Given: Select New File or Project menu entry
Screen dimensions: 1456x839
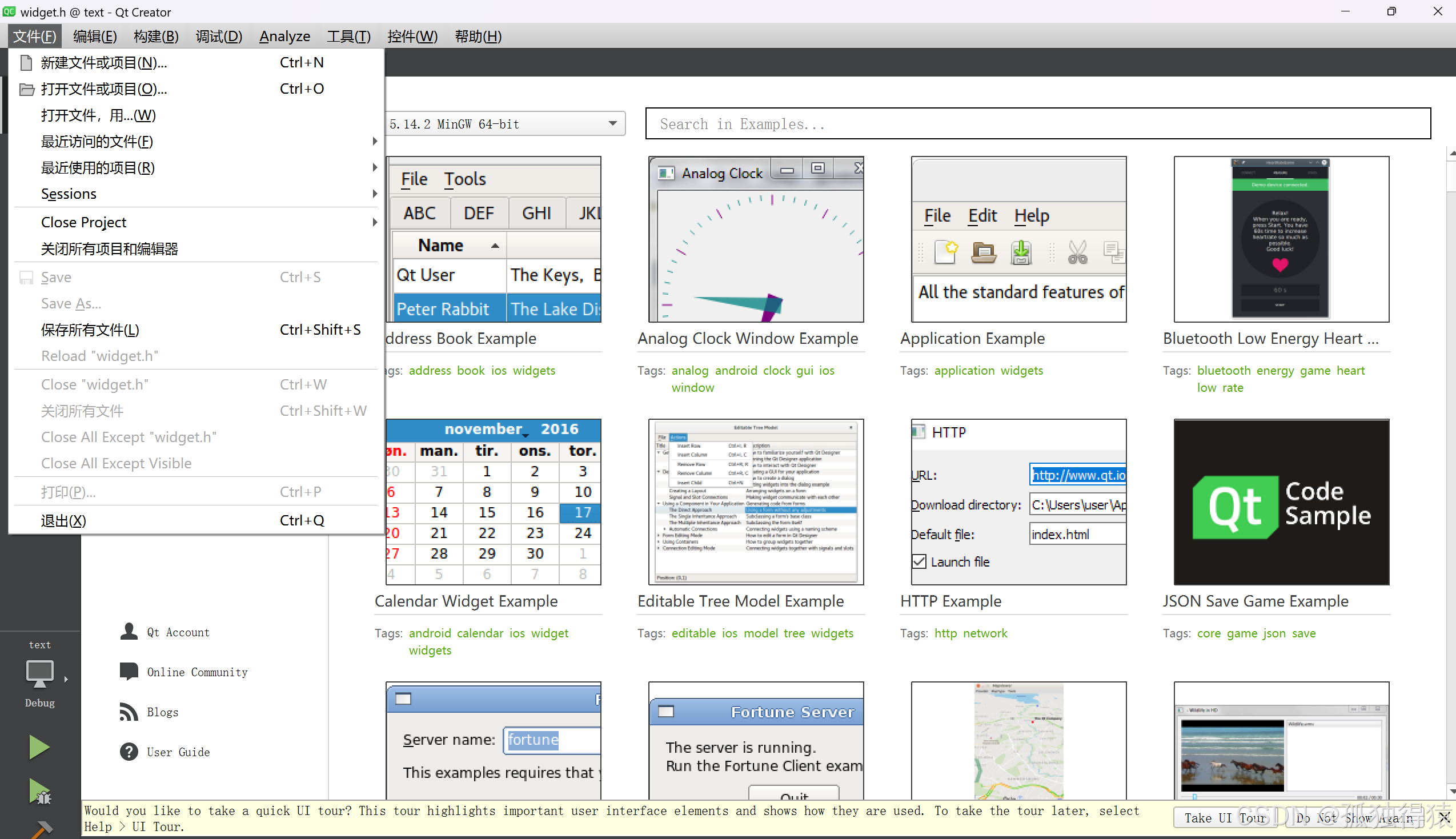Looking at the screenshot, I should click(x=104, y=63).
